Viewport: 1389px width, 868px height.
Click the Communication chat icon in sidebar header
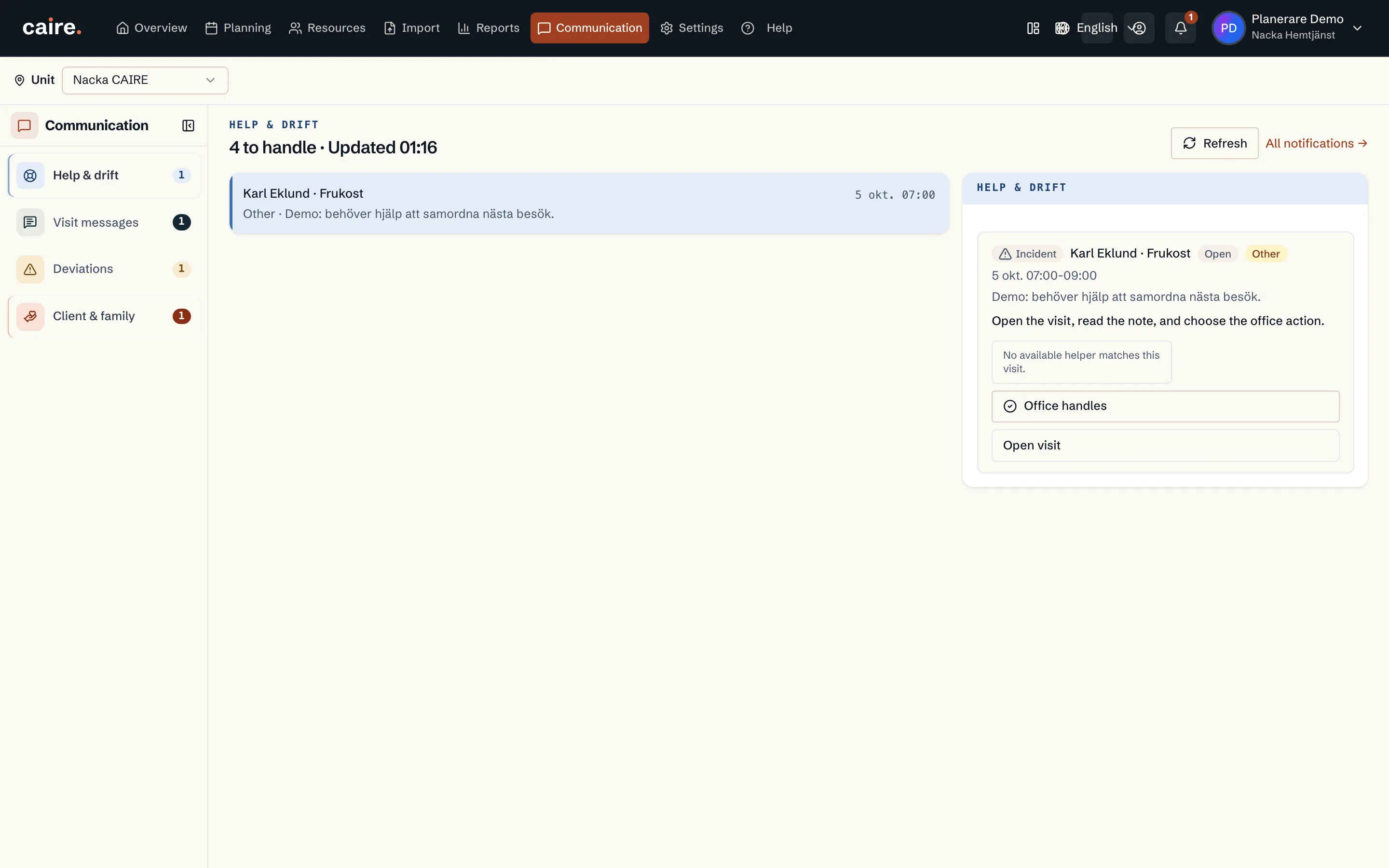[24, 126]
